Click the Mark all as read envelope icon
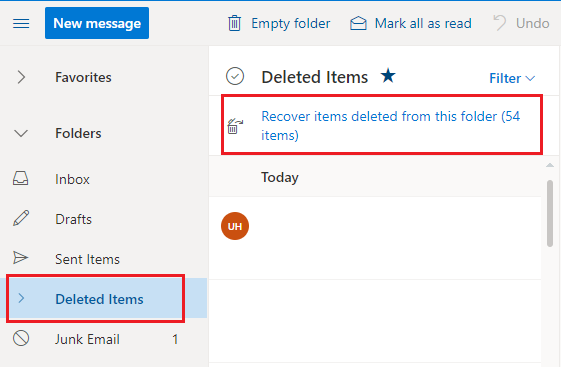This screenshot has height=367, width=561. click(358, 24)
